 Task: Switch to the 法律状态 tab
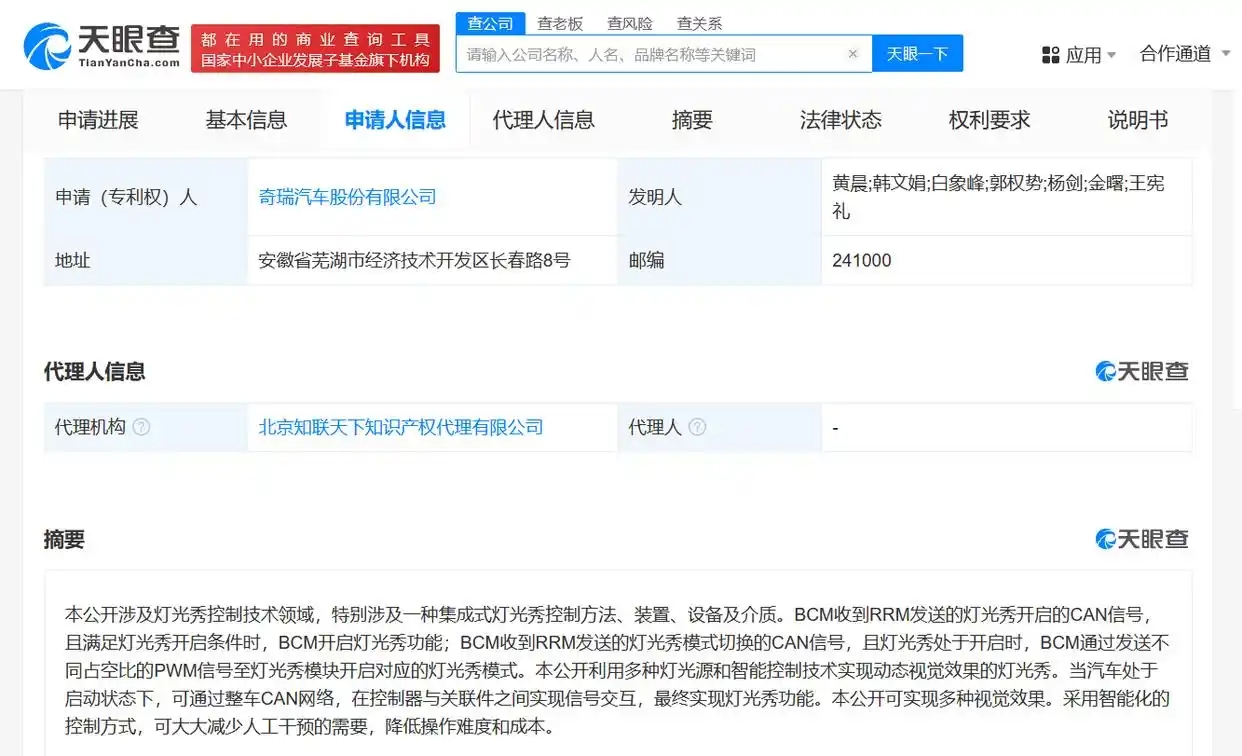[840, 120]
